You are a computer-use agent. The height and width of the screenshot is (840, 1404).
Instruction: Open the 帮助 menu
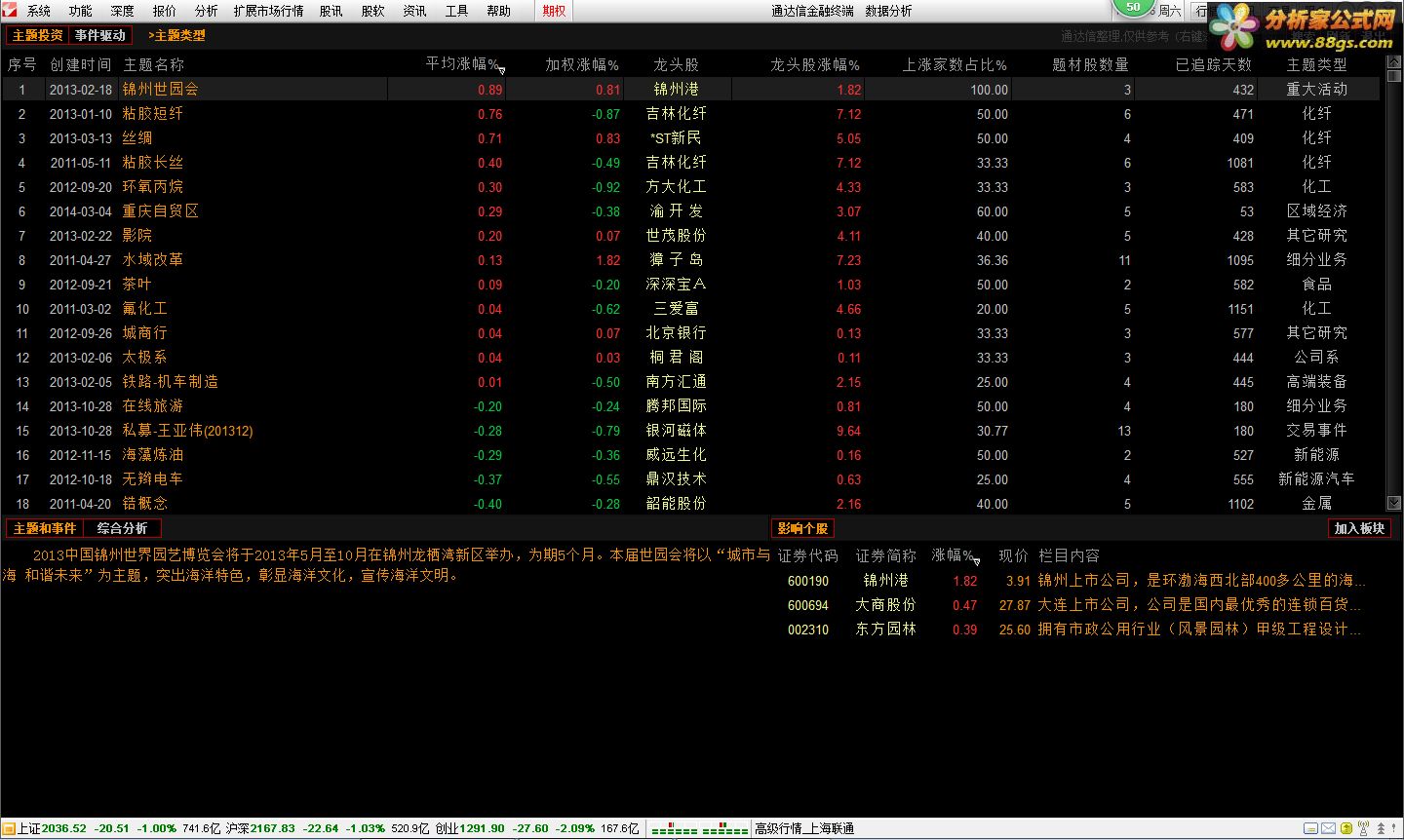pos(498,11)
